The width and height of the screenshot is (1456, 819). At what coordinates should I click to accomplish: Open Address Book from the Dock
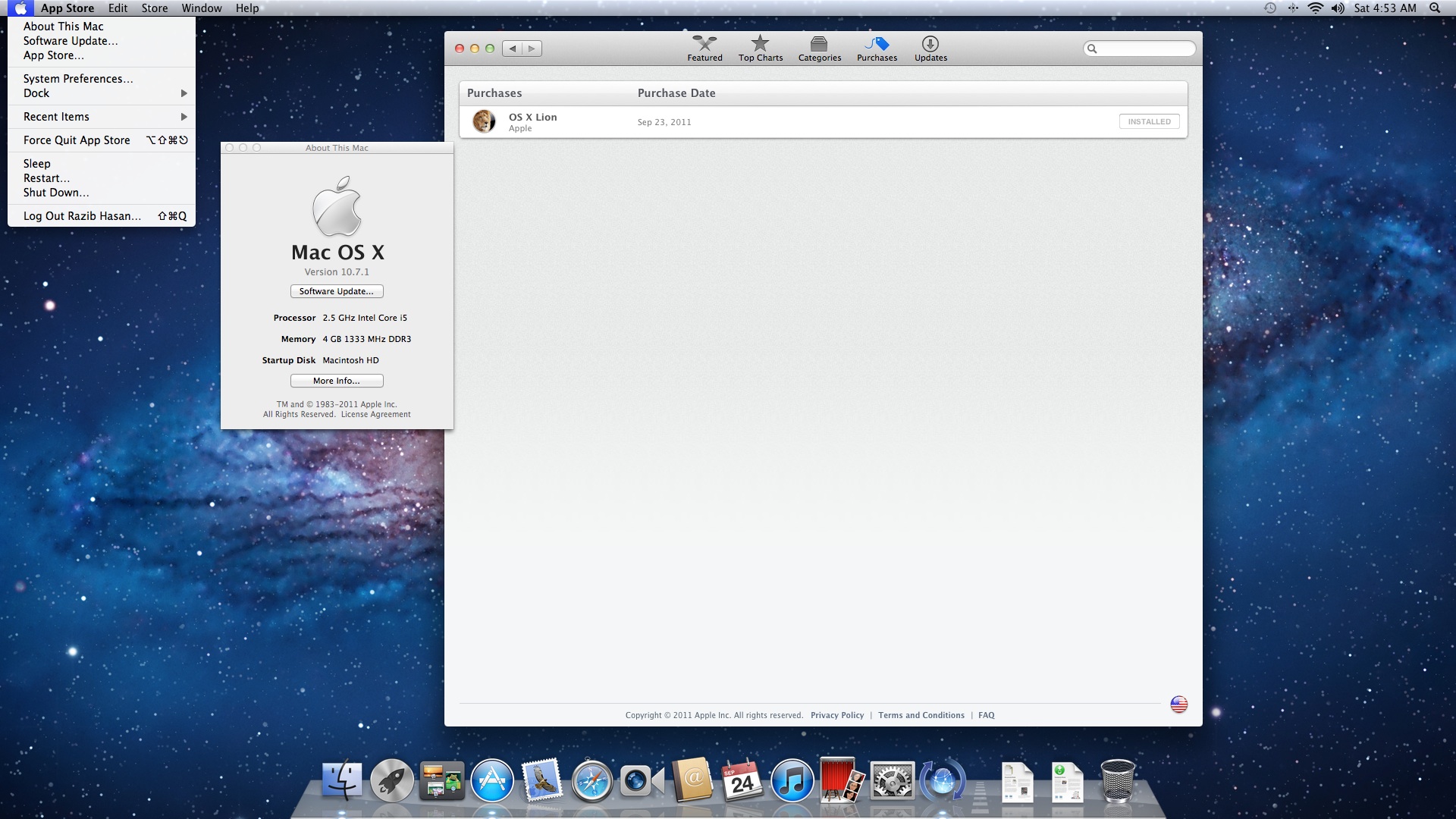coord(692,780)
